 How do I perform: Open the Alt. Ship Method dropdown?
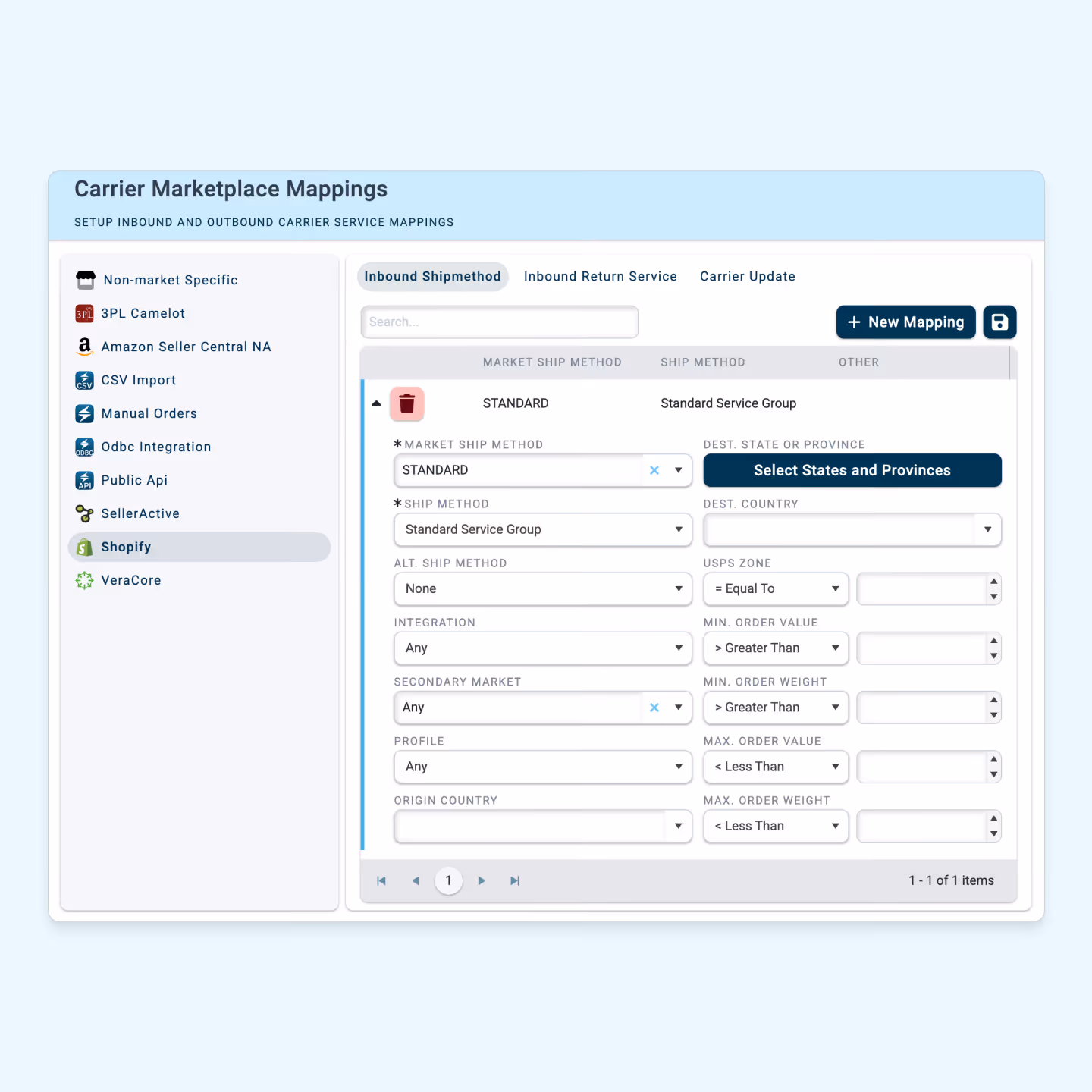[543, 588]
